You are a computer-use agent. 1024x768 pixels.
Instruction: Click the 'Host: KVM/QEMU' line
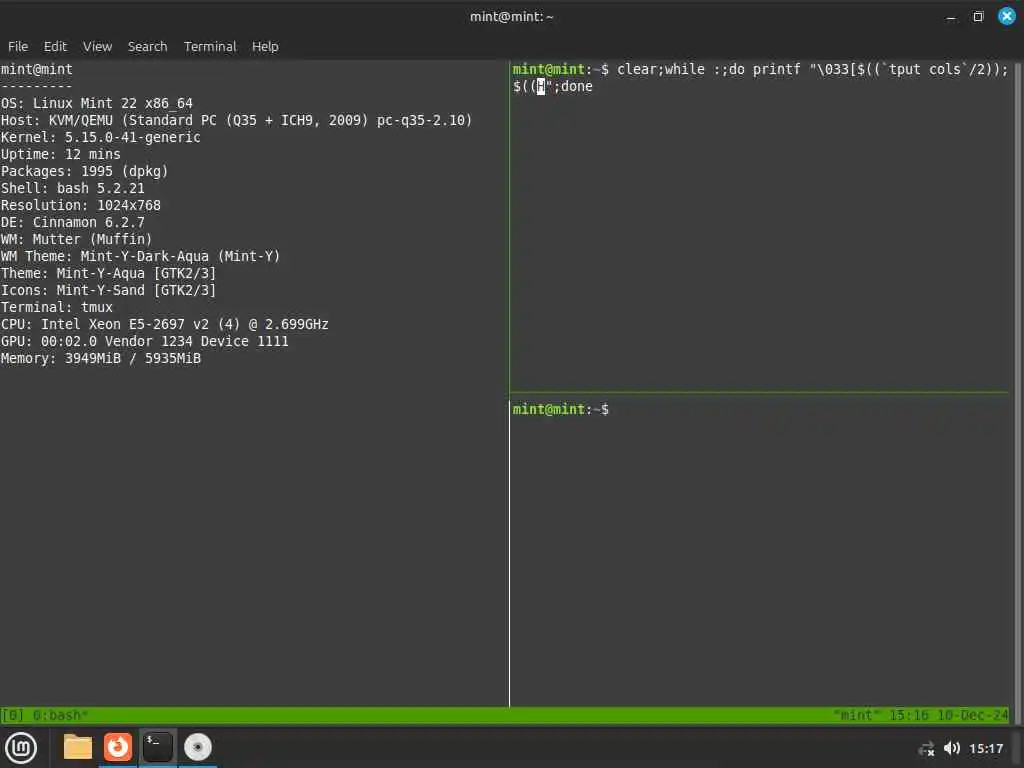(236, 120)
